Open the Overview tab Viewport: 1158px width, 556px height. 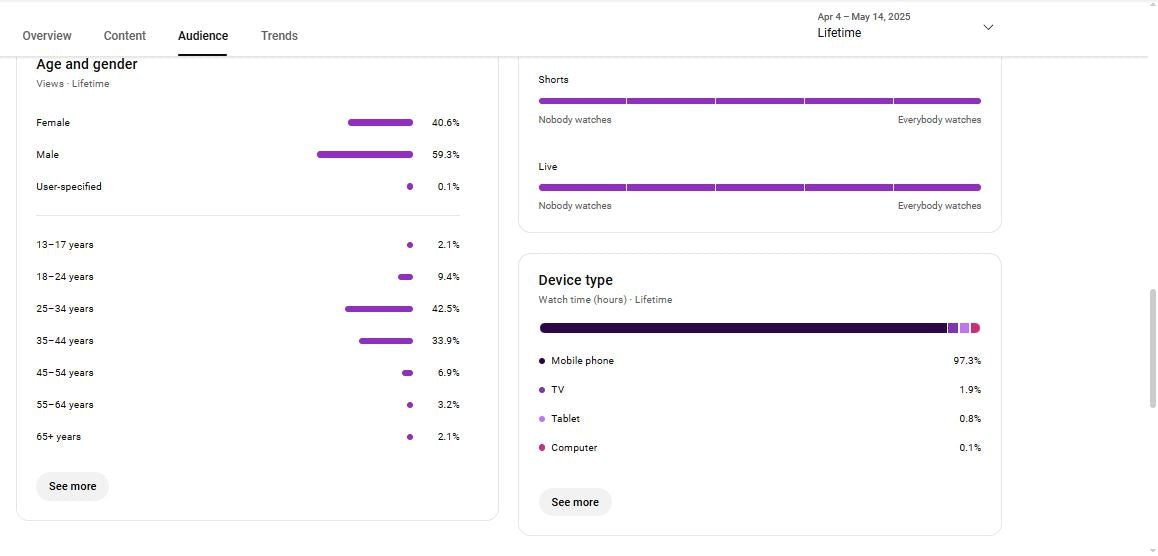[47, 36]
